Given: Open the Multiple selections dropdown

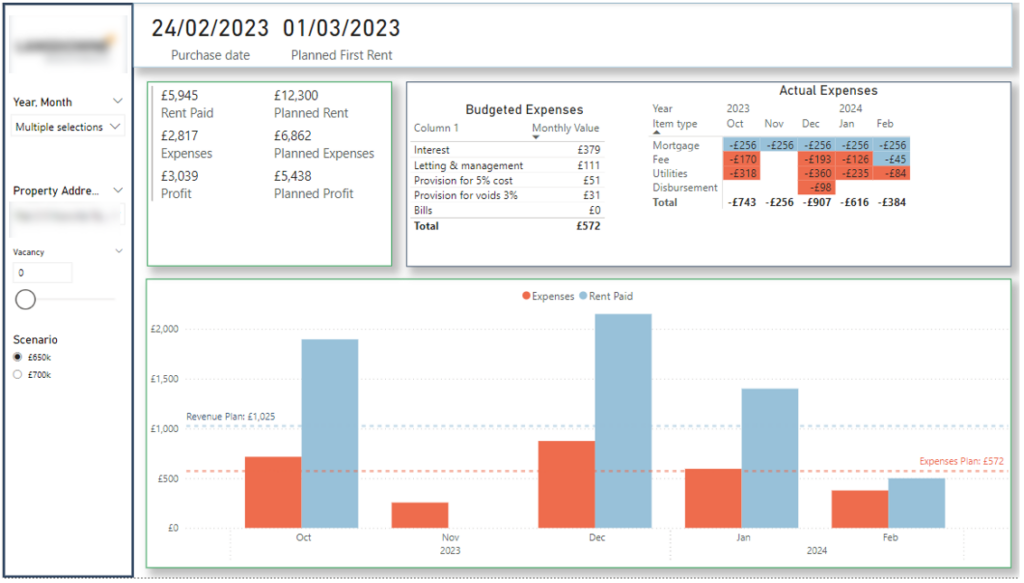Looking at the screenshot, I should 68,127.
